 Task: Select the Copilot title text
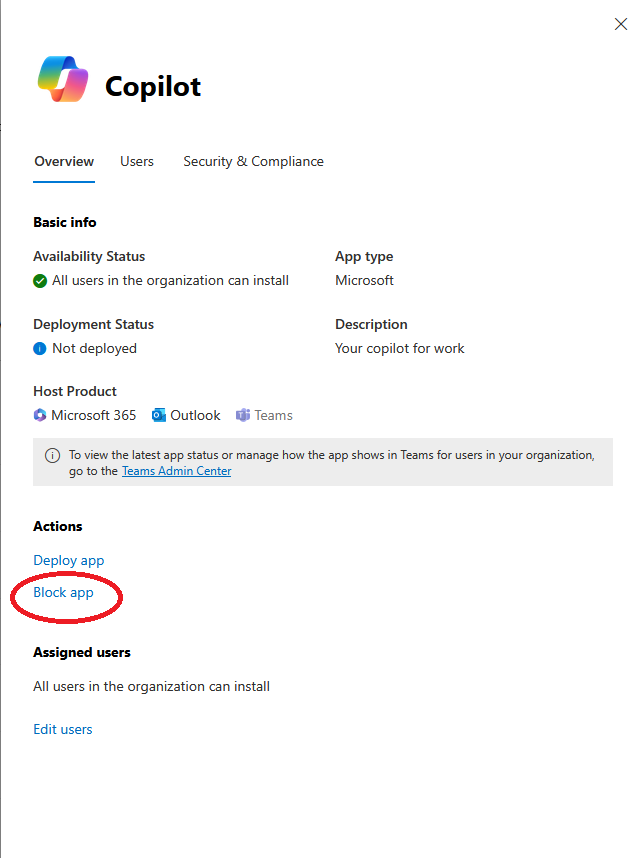tap(153, 86)
